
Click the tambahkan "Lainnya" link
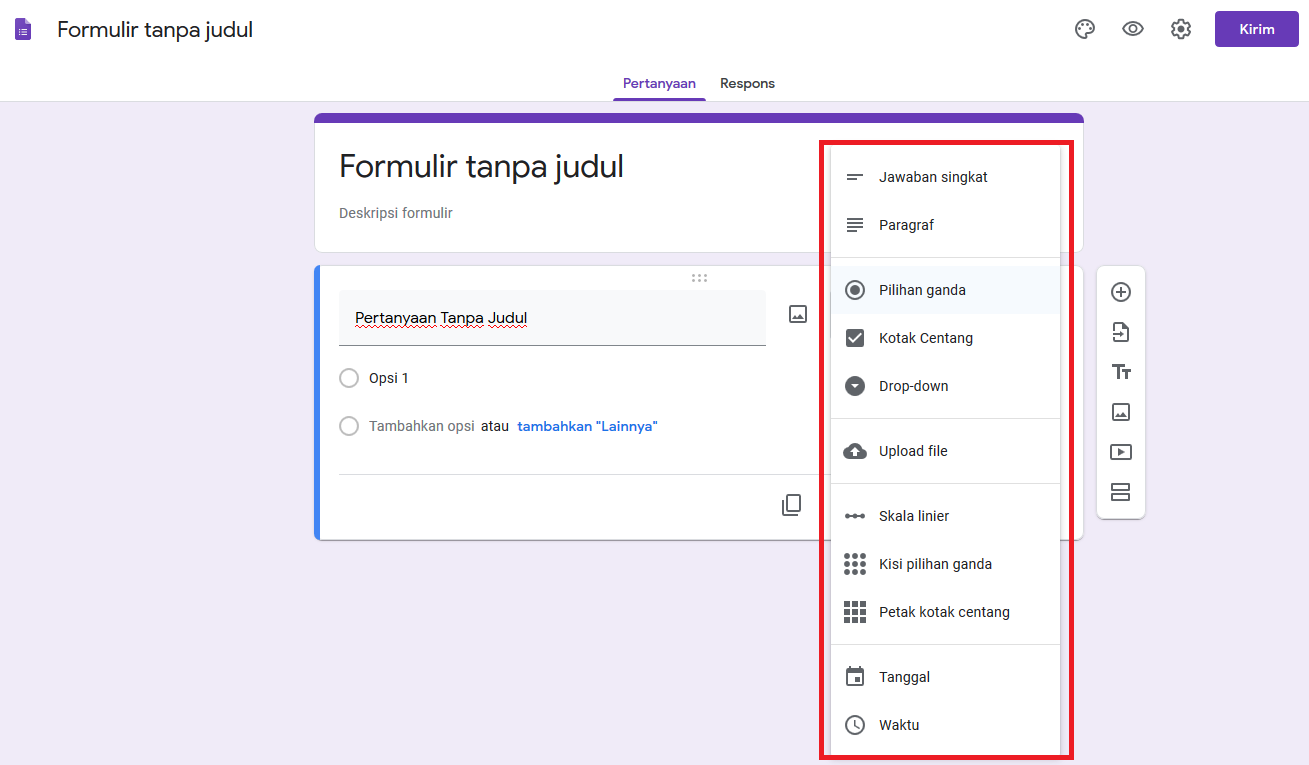[587, 426]
